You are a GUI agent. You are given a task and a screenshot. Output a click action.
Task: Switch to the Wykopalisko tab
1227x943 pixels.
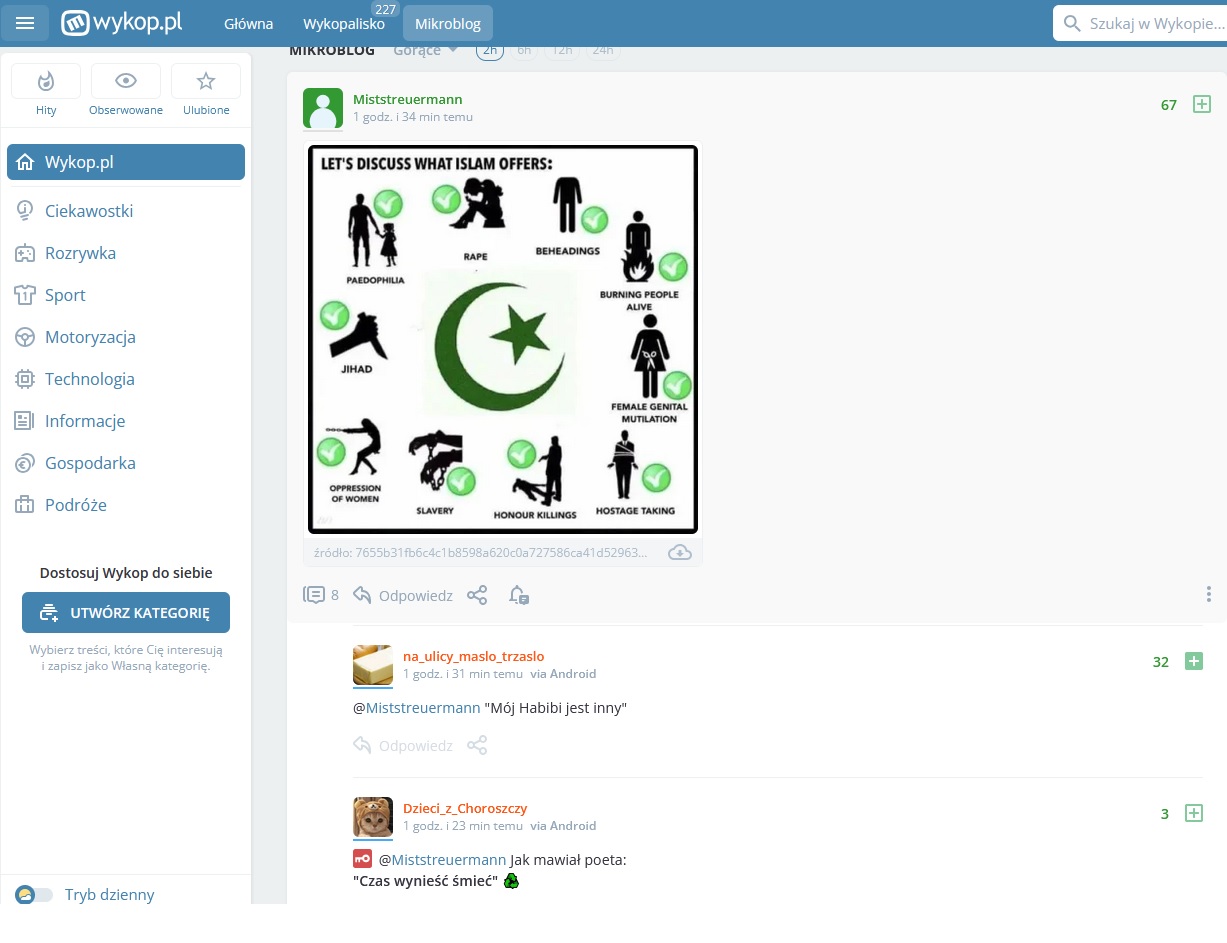[344, 24]
